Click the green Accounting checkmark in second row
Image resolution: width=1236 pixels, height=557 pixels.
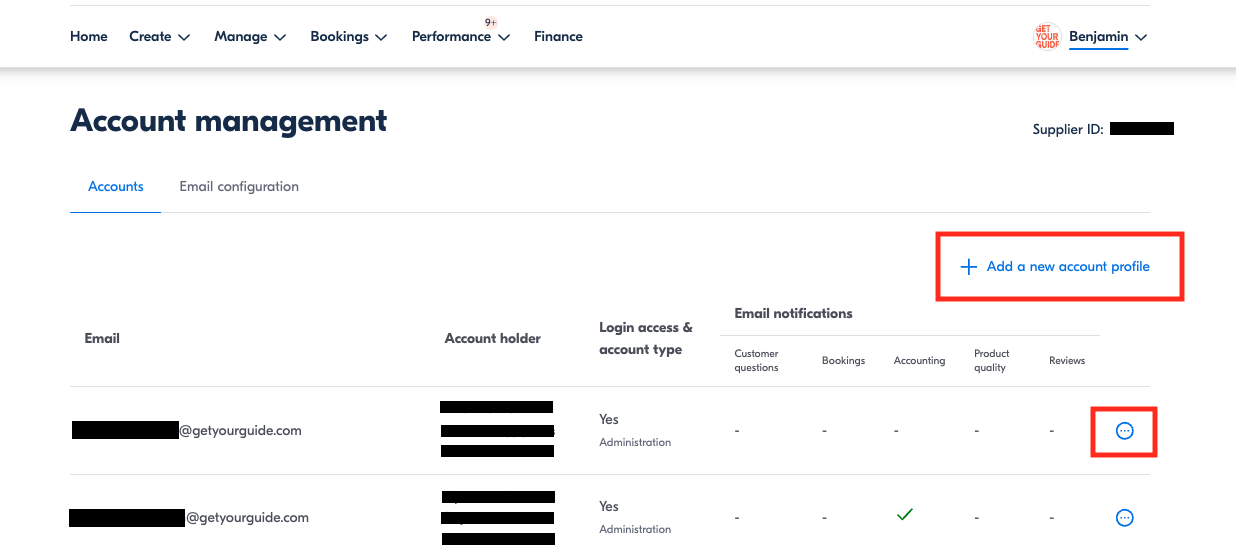tap(904, 514)
